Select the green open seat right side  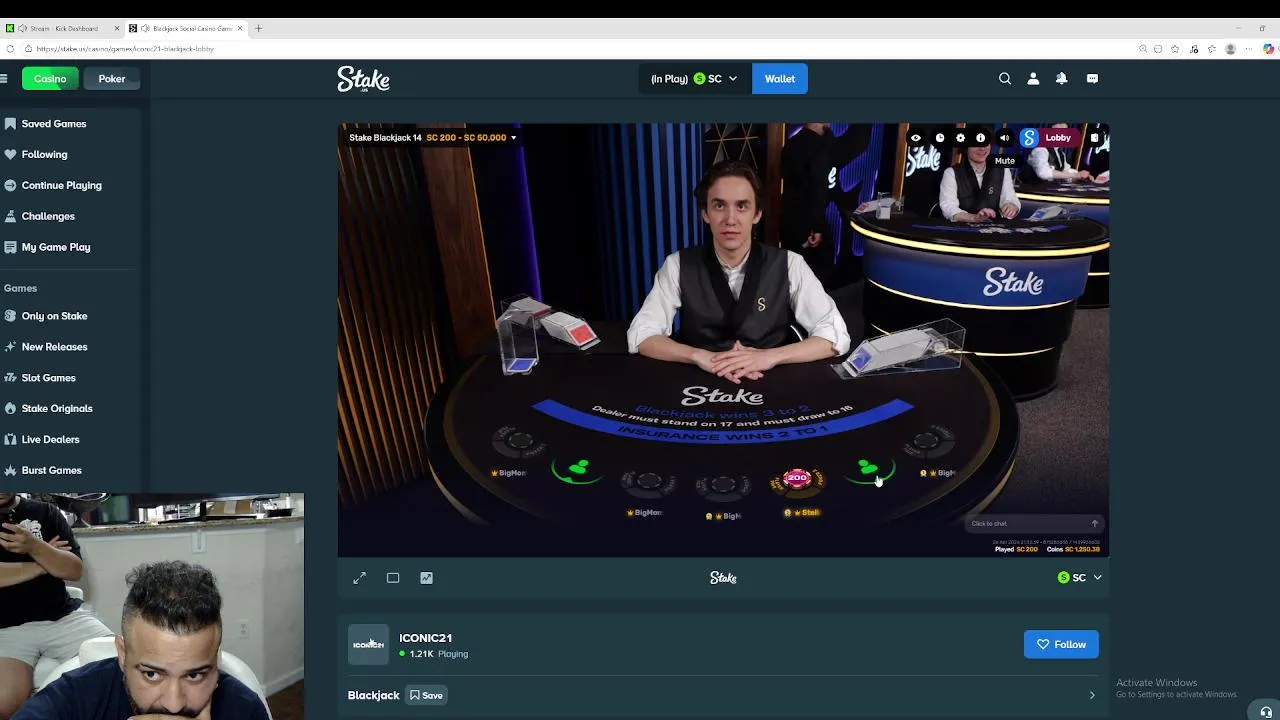tap(868, 469)
